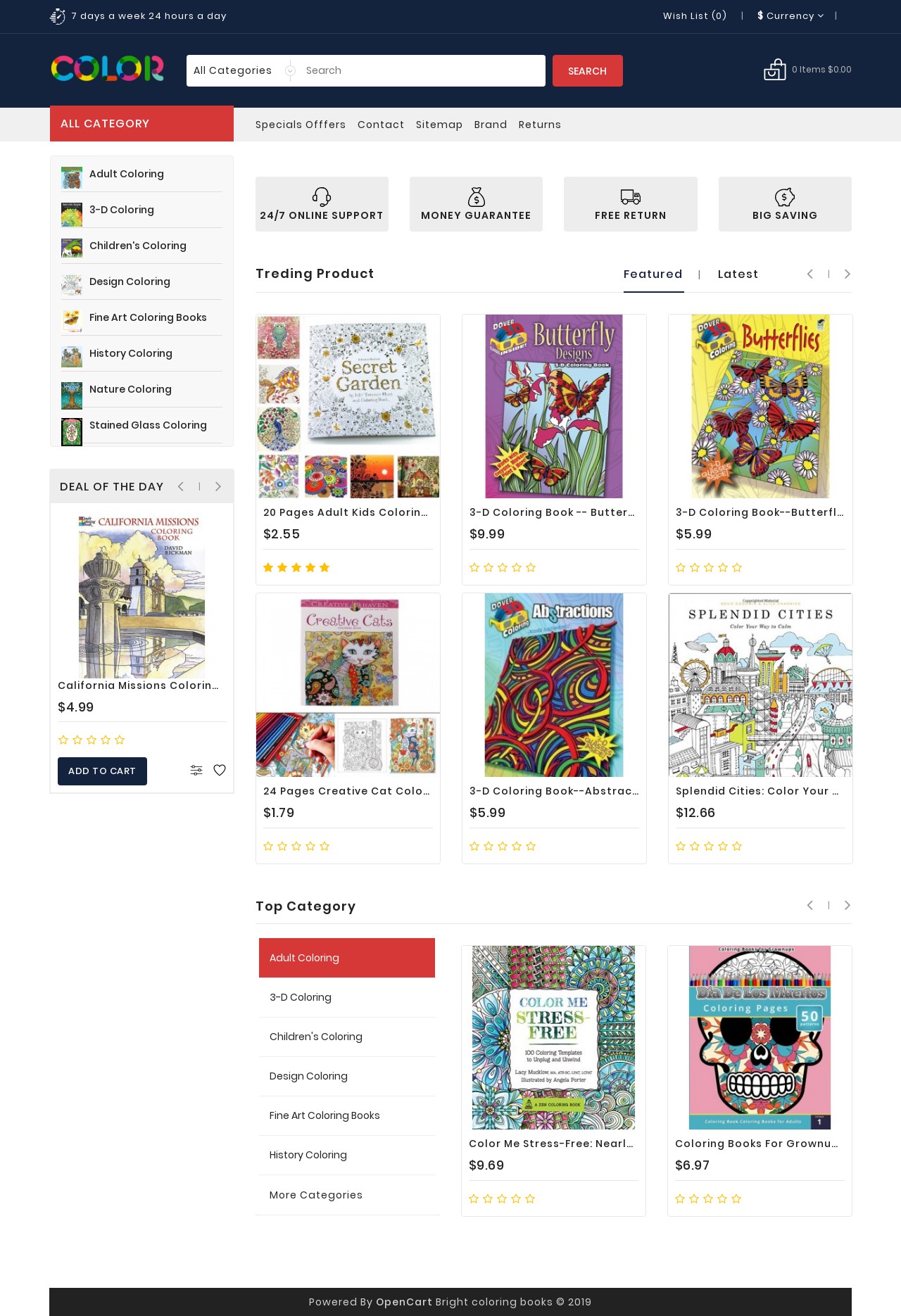The width and height of the screenshot is (901, 1316).
Task: Expand More Categories in Top Category list
Action: pos(316,1195)
